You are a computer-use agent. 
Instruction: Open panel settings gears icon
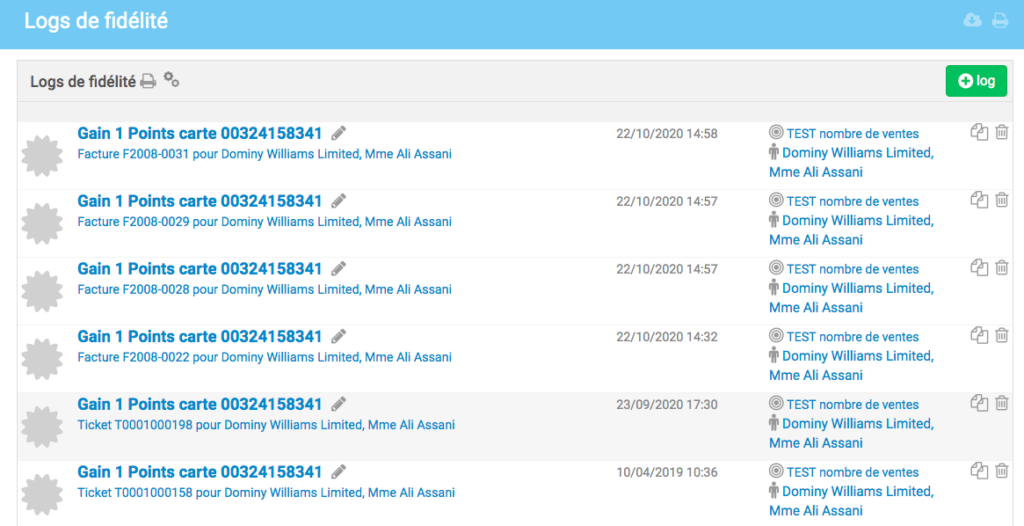[171, 80]
